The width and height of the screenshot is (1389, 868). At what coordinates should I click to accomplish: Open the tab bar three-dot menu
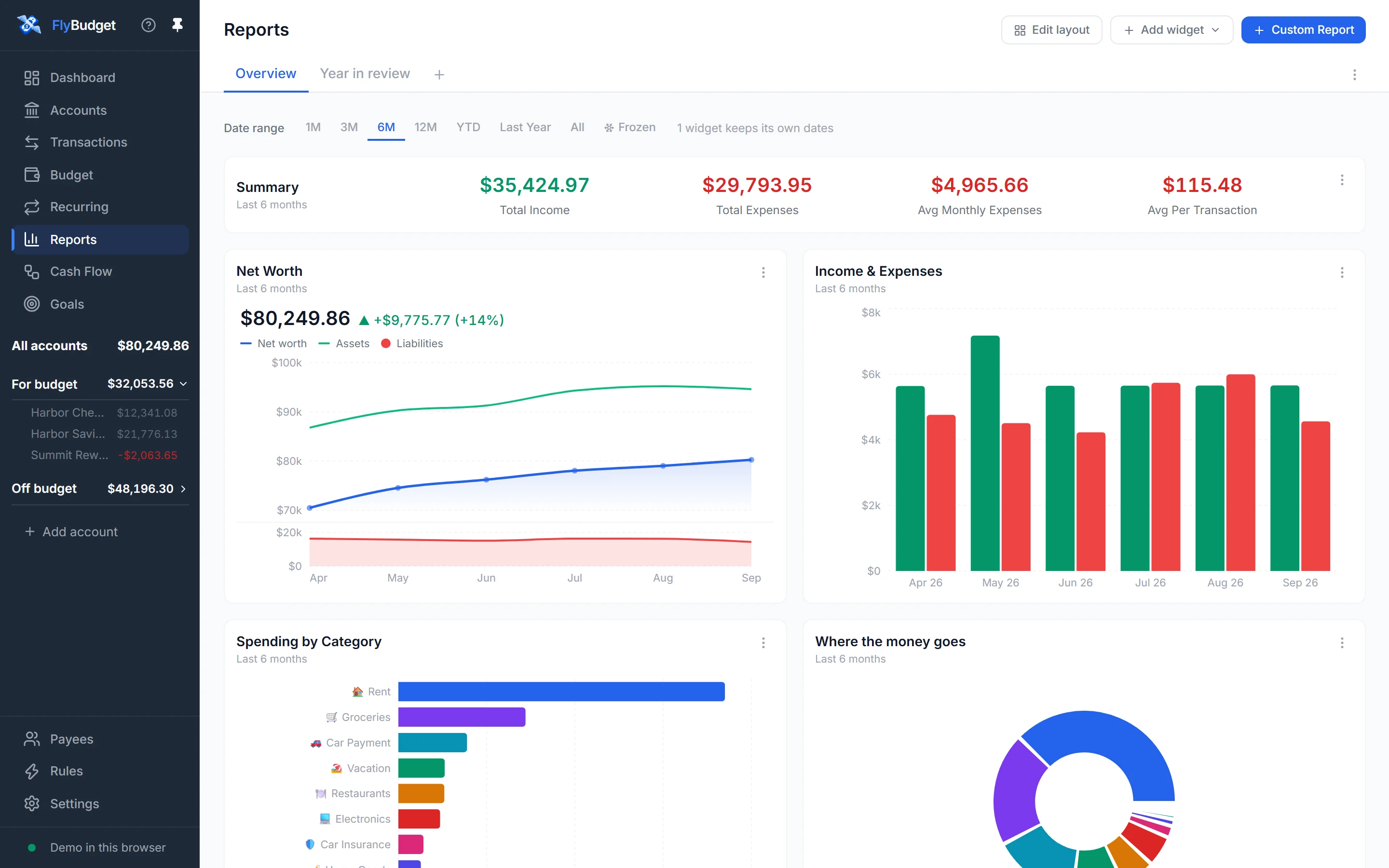pos(1354,75)
